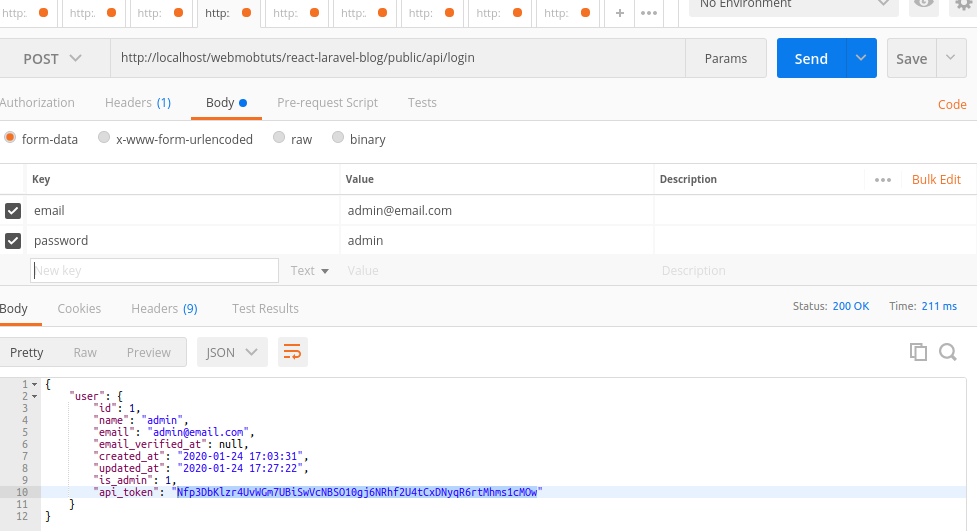This screenshot has height=531, width=977.
Task: Open the manage environments gear icon
Action: pos(964,5)
